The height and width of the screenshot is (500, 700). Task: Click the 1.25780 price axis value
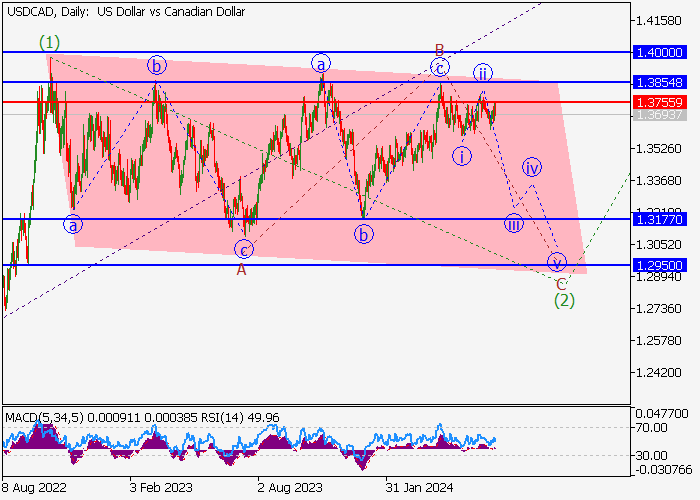[x=659, y=341]
